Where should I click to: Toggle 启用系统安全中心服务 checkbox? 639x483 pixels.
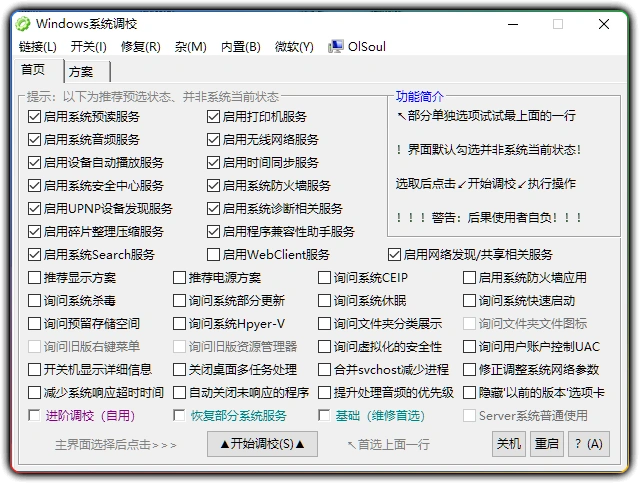(x=34, y=185)
